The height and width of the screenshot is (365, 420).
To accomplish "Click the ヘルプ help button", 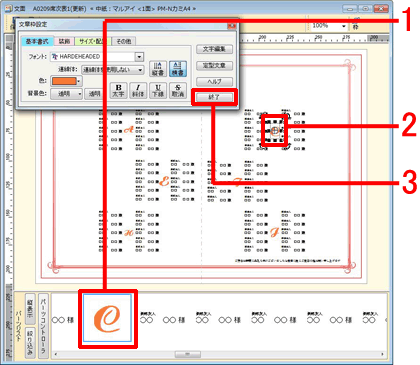I will (x=214, y=81).
